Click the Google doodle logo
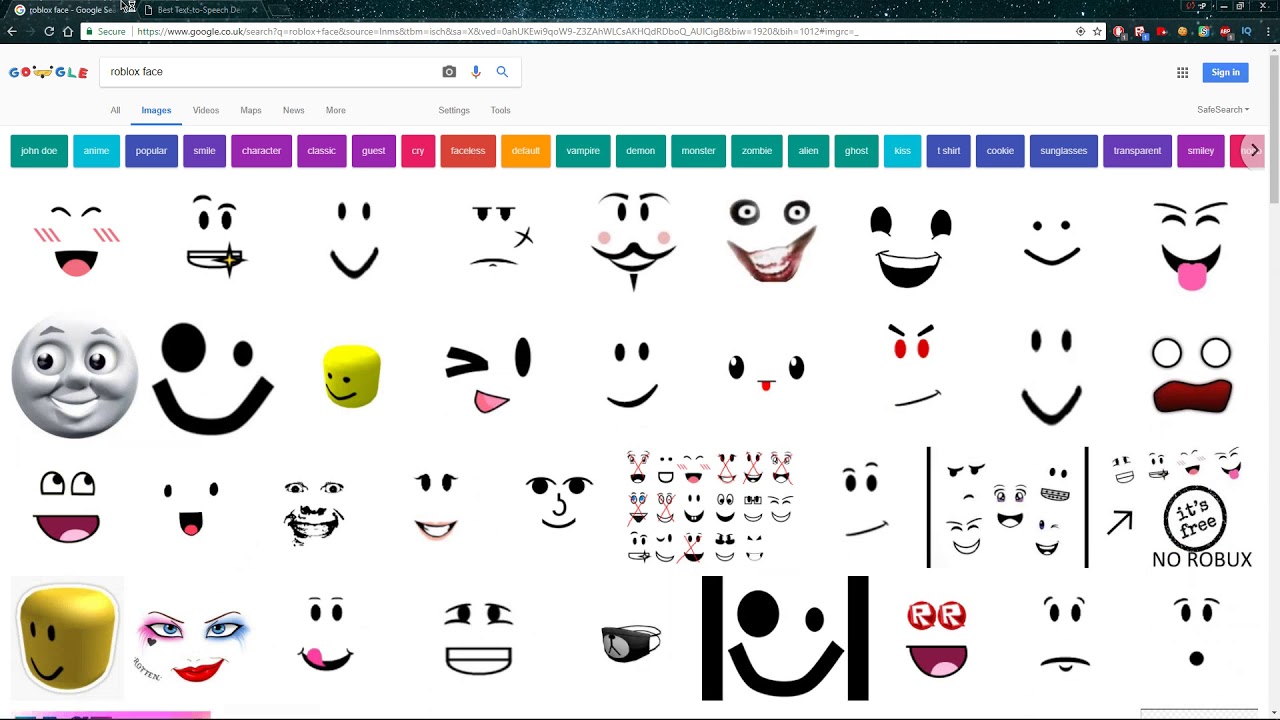 tap(48, 72)
